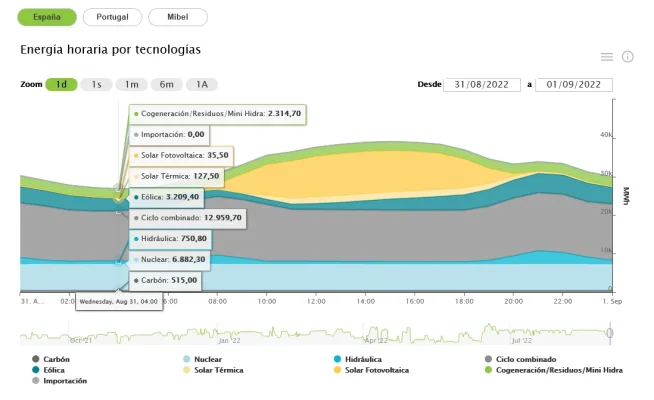
Task: Click the navigator near Oct '21
Action: 81,340
